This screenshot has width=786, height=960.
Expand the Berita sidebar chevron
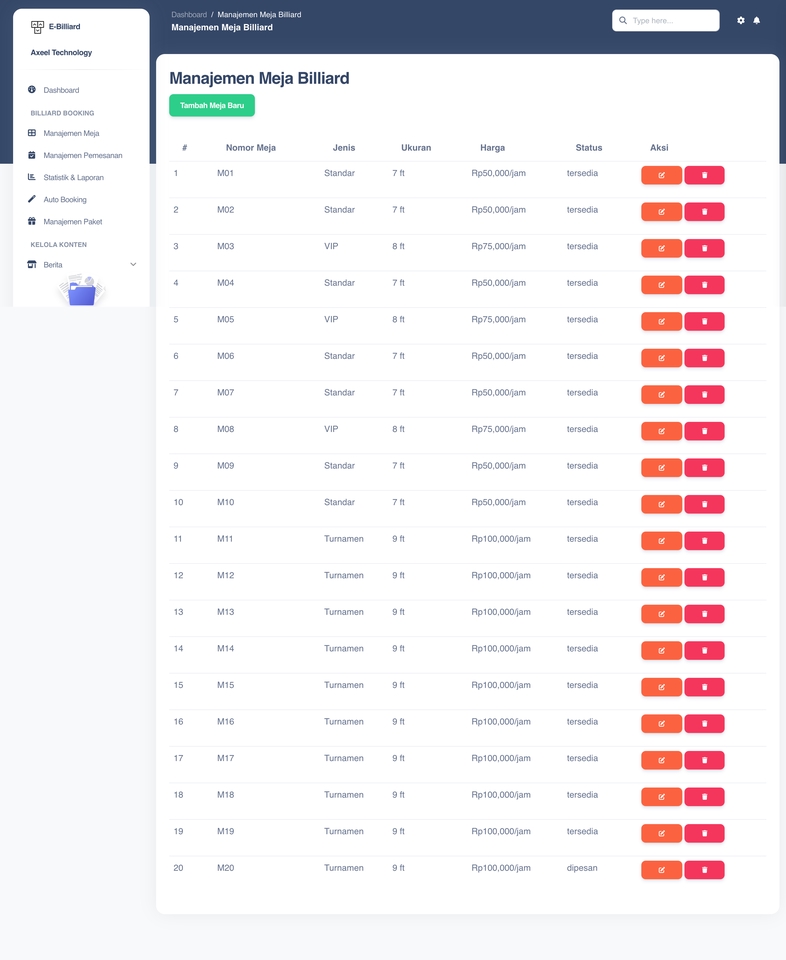[x=133, y=264]
